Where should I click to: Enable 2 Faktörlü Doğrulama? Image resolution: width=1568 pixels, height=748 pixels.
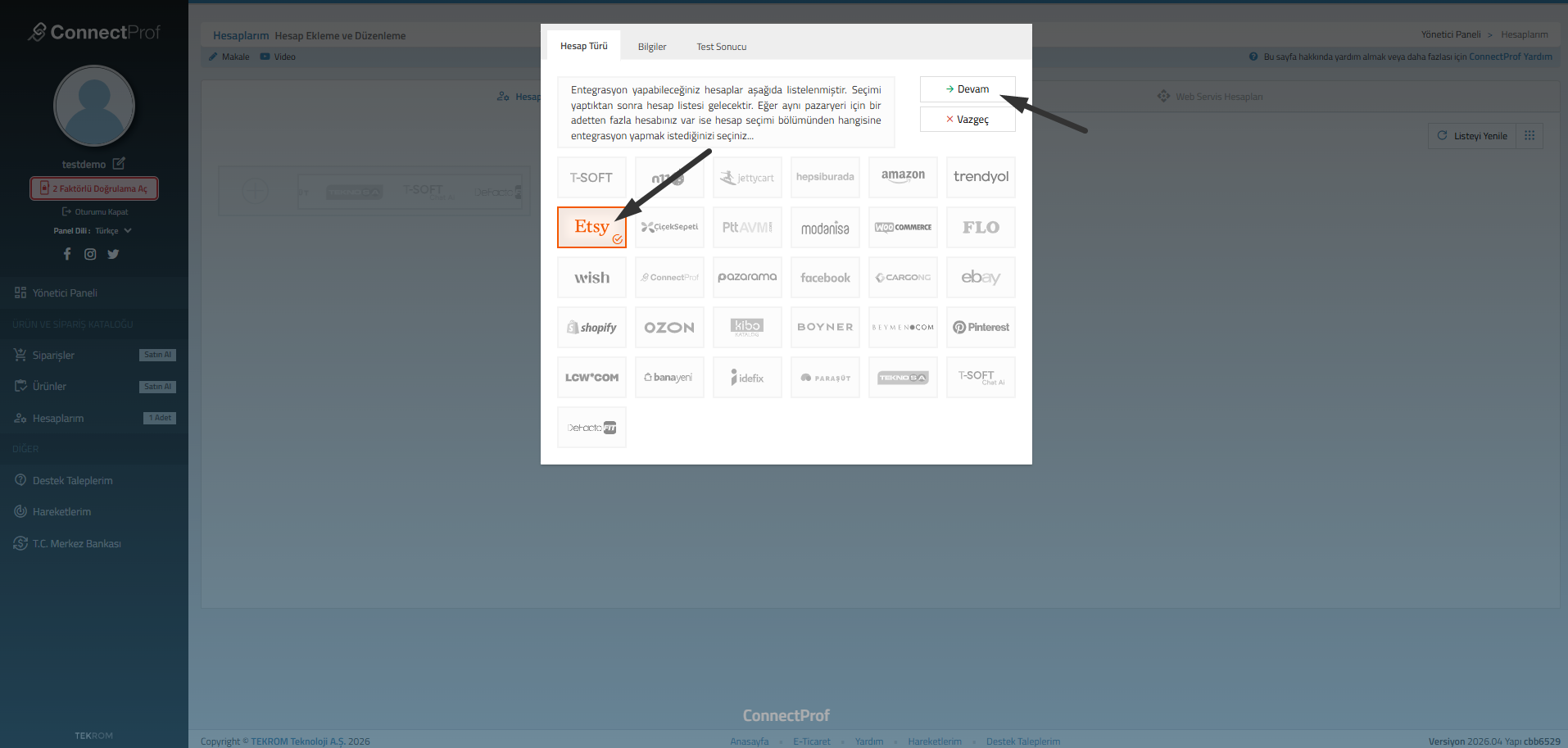click(94, 188)
